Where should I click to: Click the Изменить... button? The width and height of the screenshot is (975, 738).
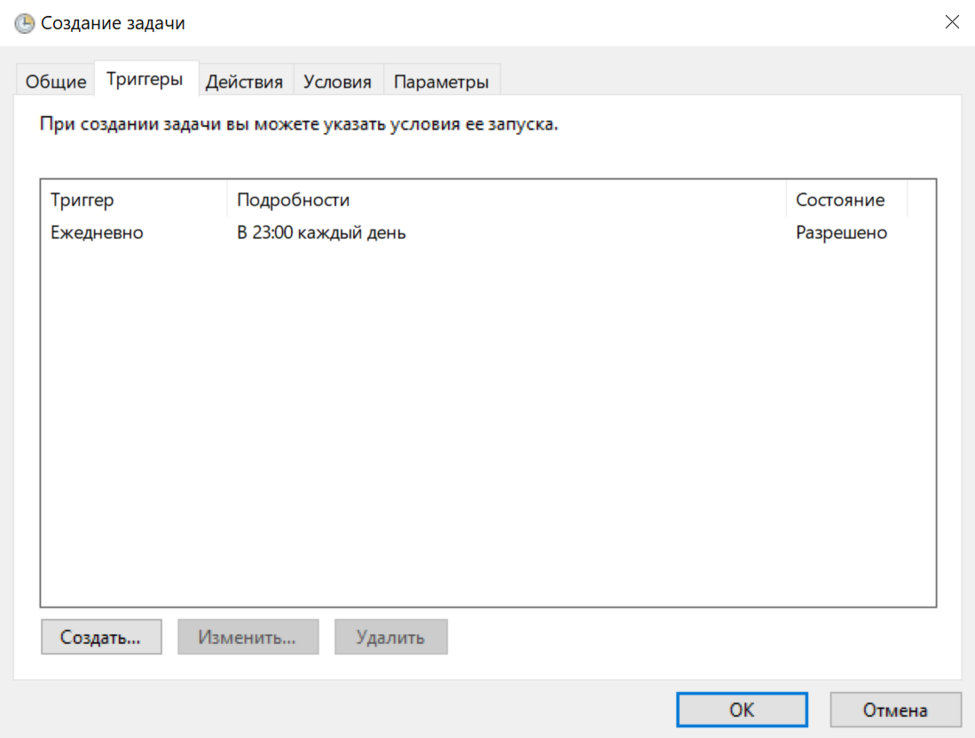[247, 637]
